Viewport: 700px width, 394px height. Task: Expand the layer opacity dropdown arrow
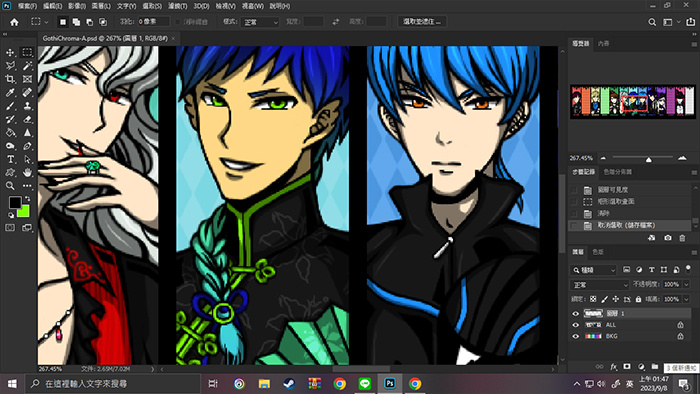coord(687,285)
